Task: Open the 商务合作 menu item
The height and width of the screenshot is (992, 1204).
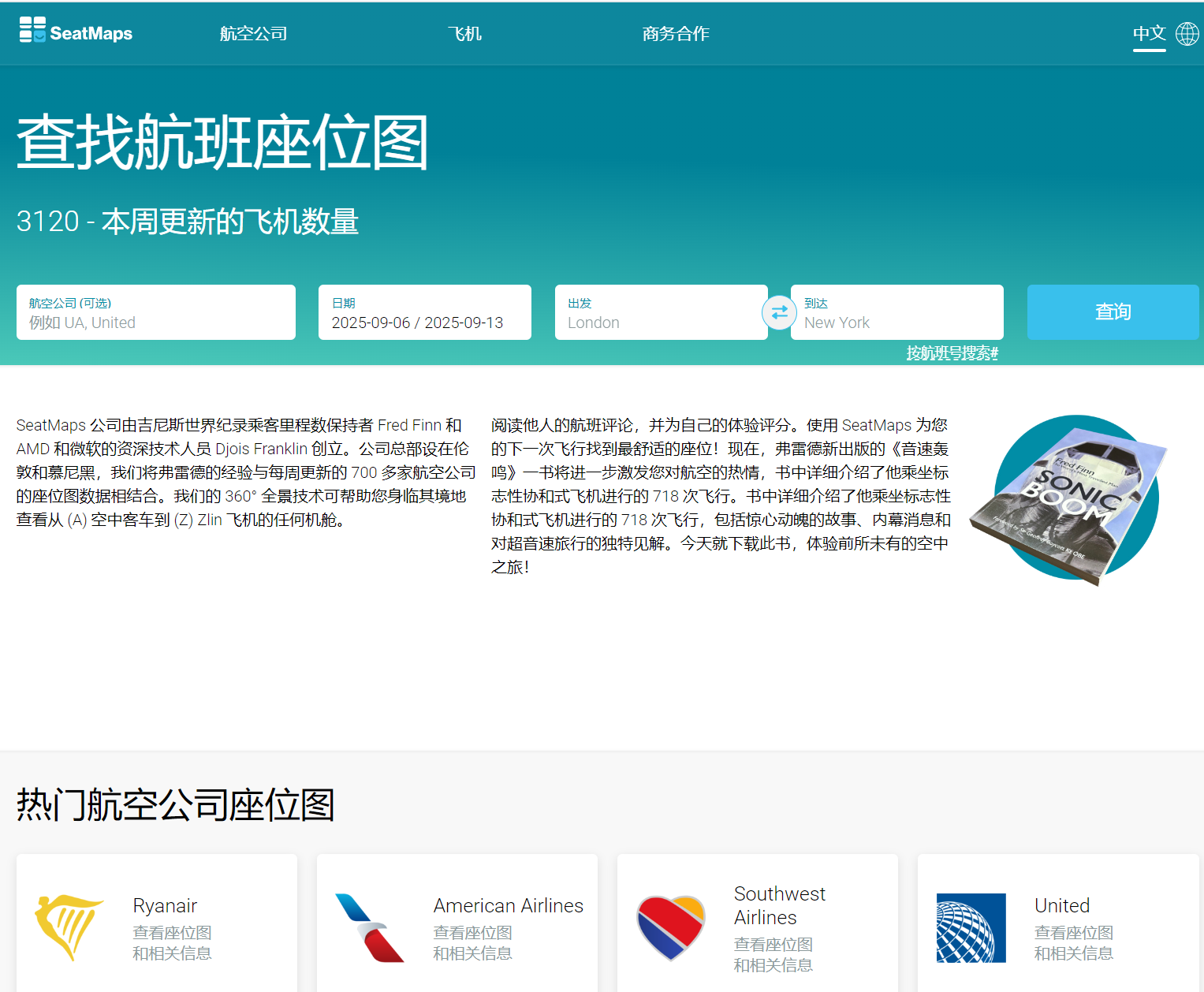Action: click(x=676, y=33)
